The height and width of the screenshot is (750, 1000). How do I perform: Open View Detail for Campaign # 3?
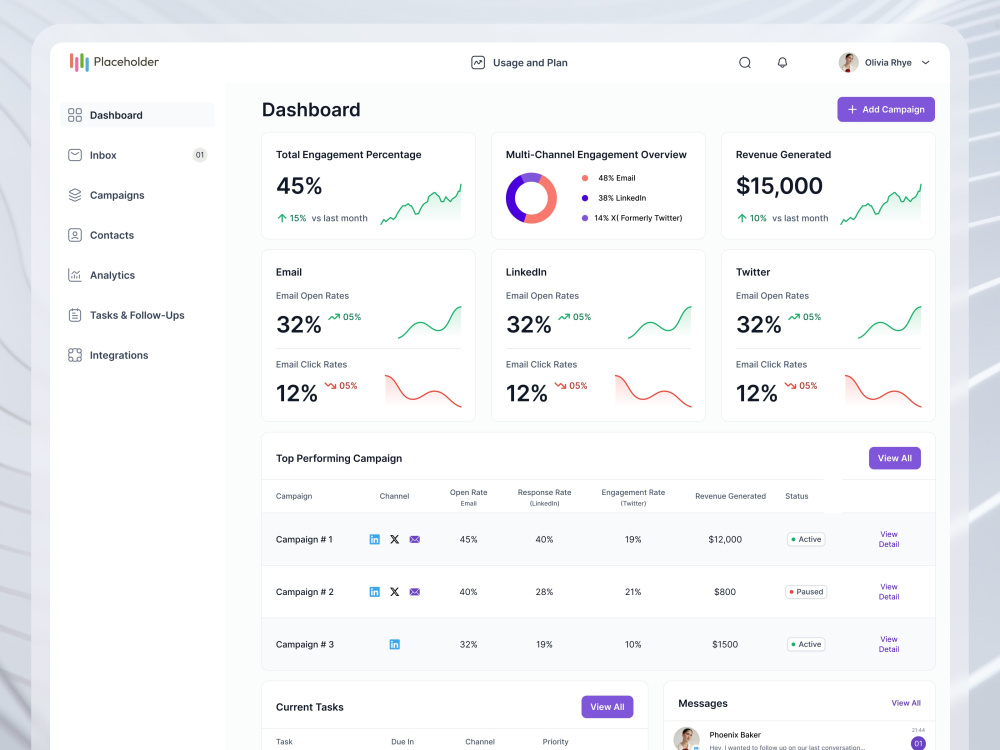888,644
